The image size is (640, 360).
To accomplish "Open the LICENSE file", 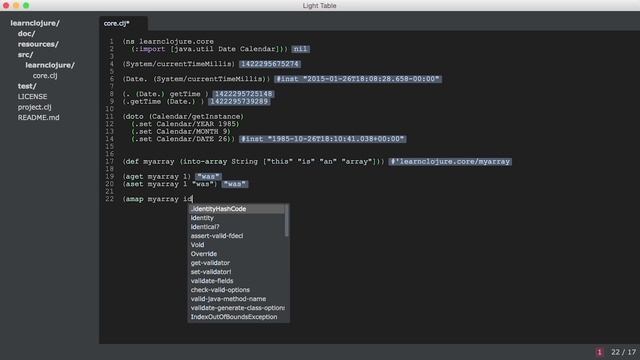I will click(x=32, y=97).
